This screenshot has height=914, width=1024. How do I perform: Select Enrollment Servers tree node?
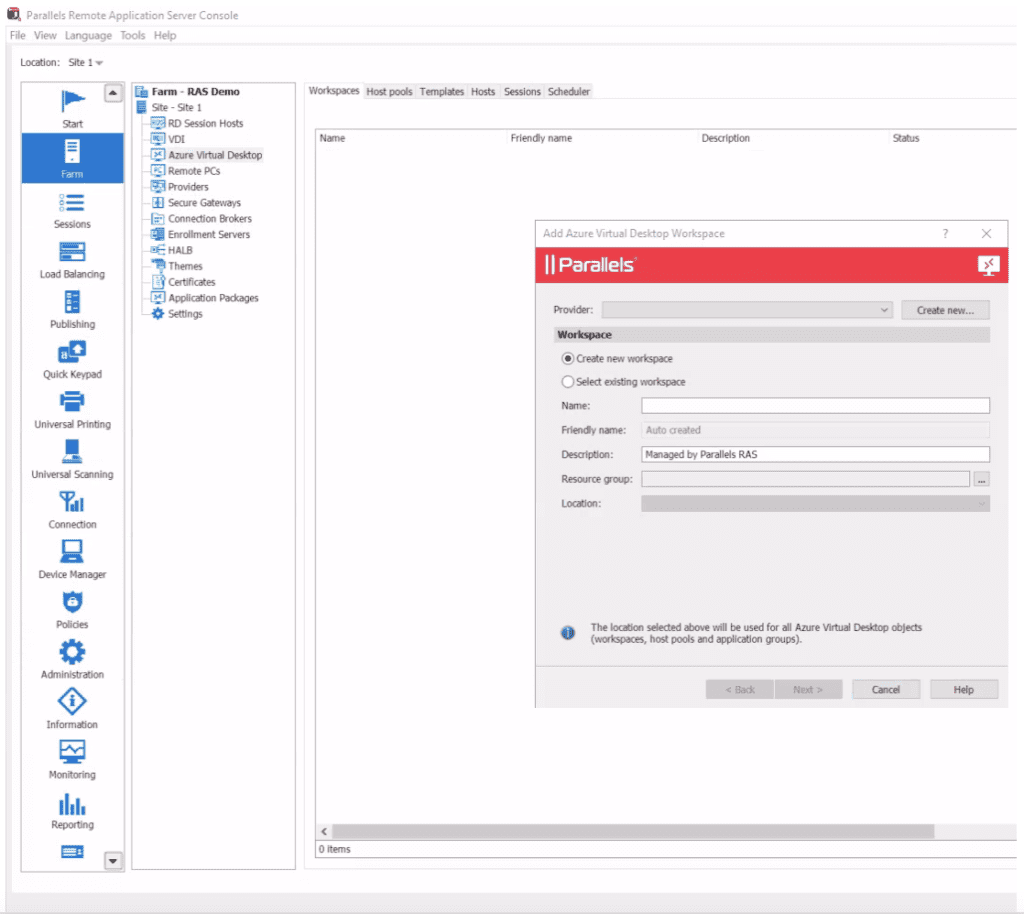click(209, 234)
